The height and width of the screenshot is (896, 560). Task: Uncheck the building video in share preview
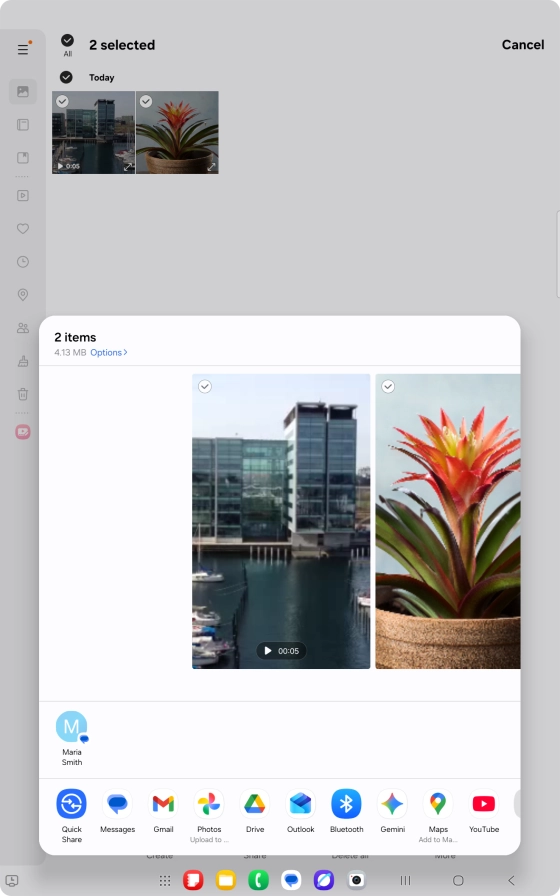205,387
